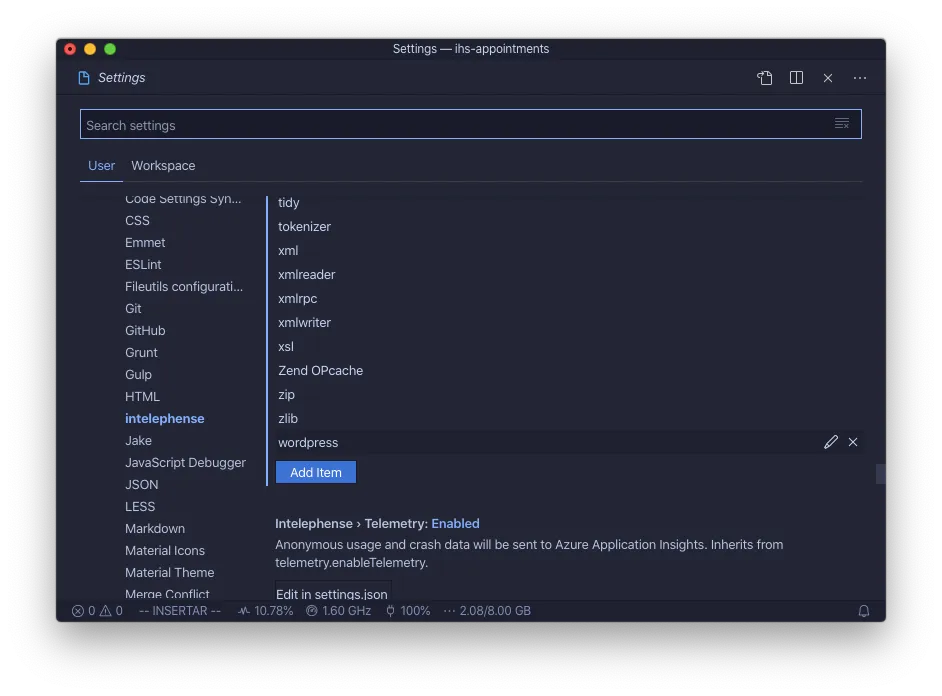This screenshot has height=696, width=942.
Task: Select the xsl stub item
Action: pyautogui.click(x=286, y=346)
